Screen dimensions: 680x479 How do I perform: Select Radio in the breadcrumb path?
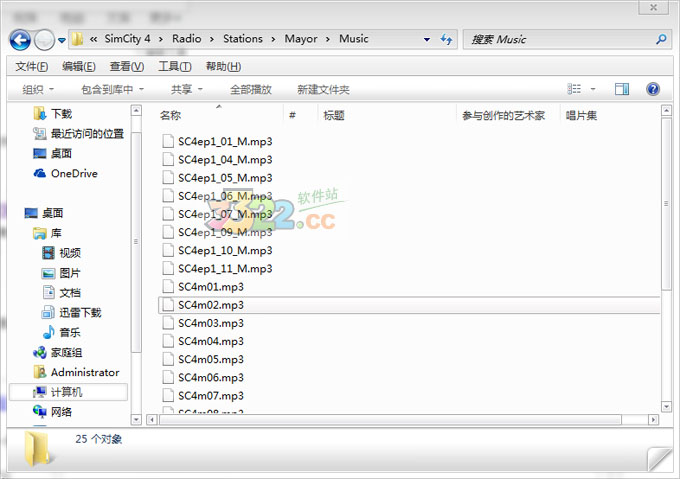(x=186, y=39)
